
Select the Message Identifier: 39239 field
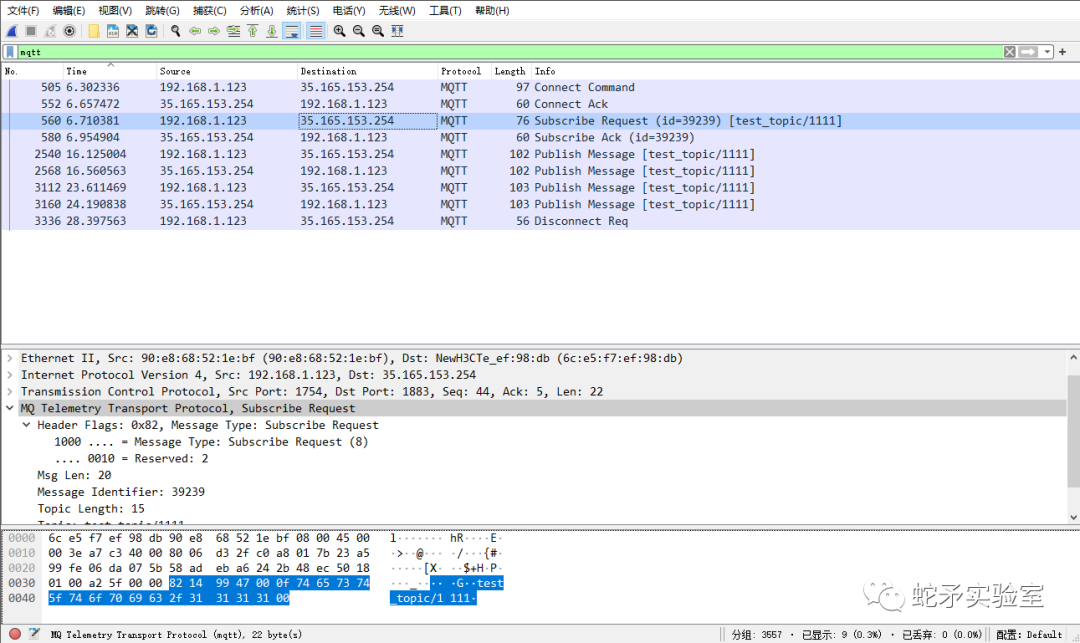pos(121,492)
